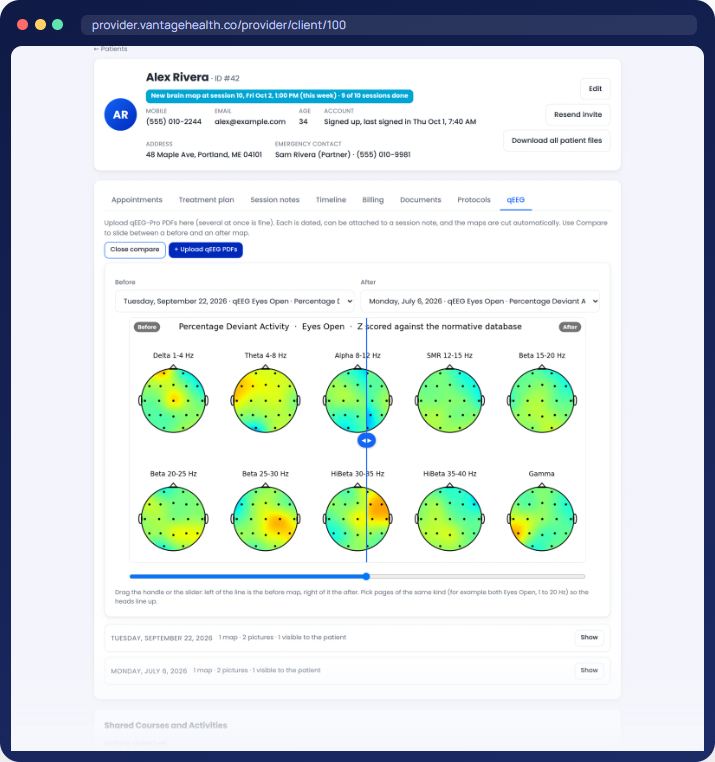Click the browser address bar URL

(219, 25)
